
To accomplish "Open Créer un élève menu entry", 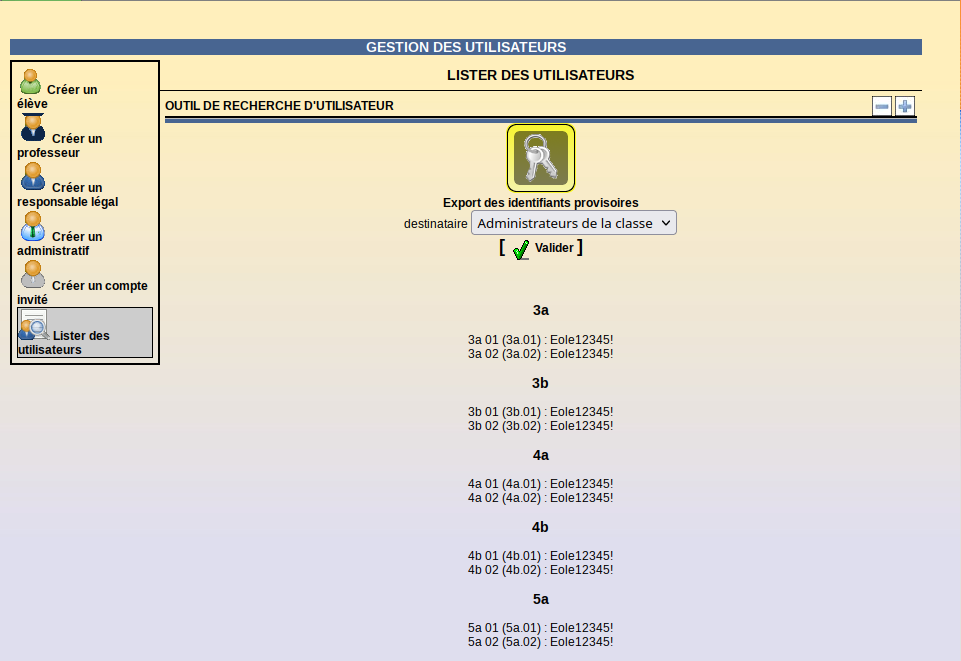I will click(57, 89).
